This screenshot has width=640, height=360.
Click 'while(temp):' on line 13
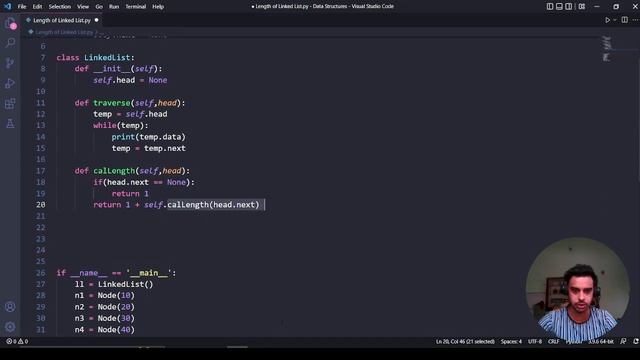pos(120,126)
